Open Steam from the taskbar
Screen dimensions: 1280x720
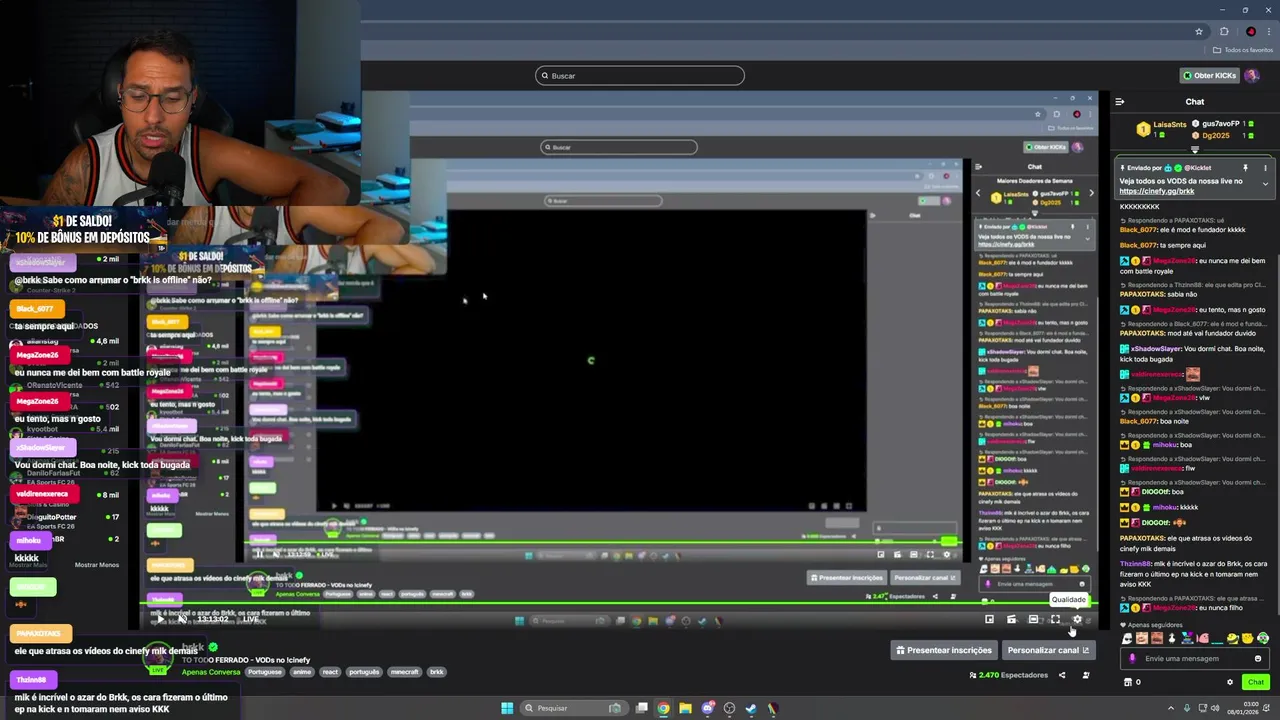[751, 708]
